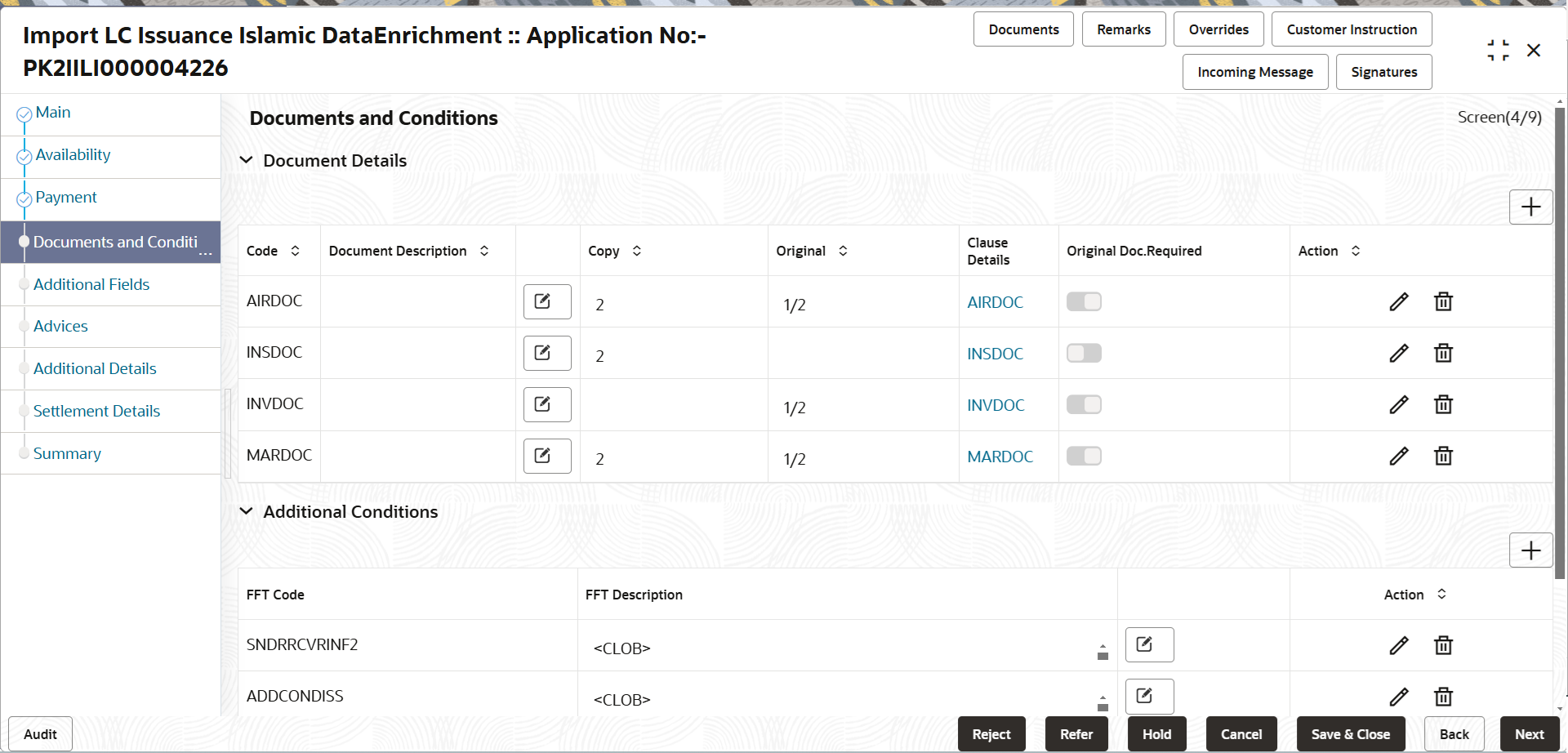Open description editor for INVDOC document

pos(547,404)
